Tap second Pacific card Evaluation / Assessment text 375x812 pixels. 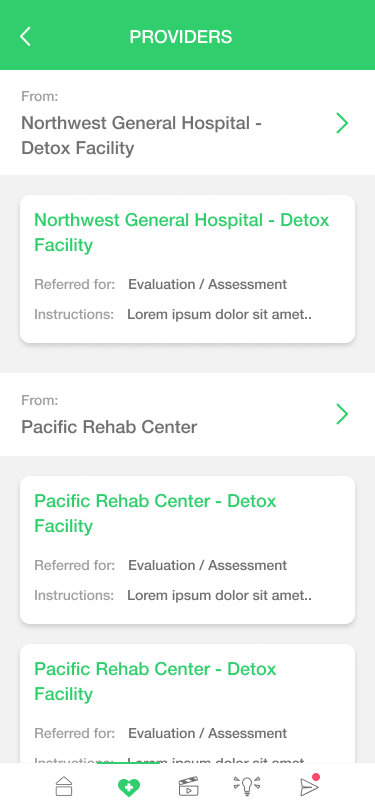point(208,733)
